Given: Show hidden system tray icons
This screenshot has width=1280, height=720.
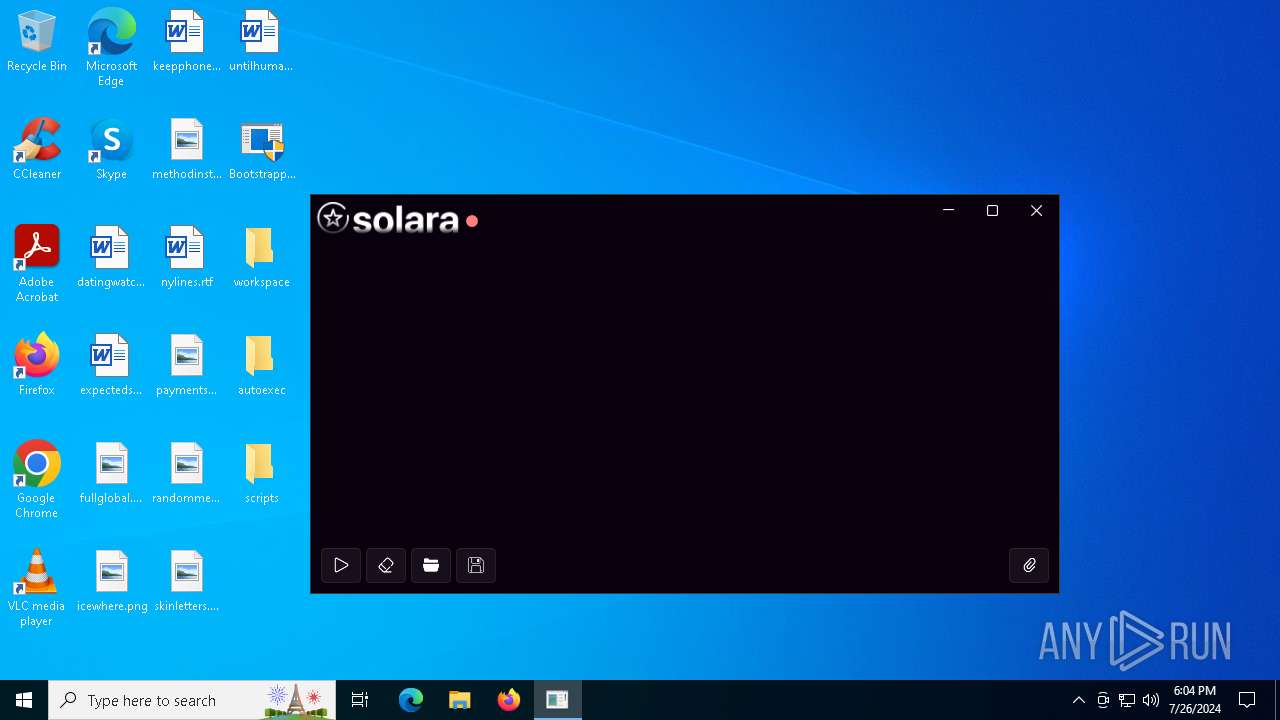Looking at the screenshot, I should pyautogui.click(x=1078, y=700).
